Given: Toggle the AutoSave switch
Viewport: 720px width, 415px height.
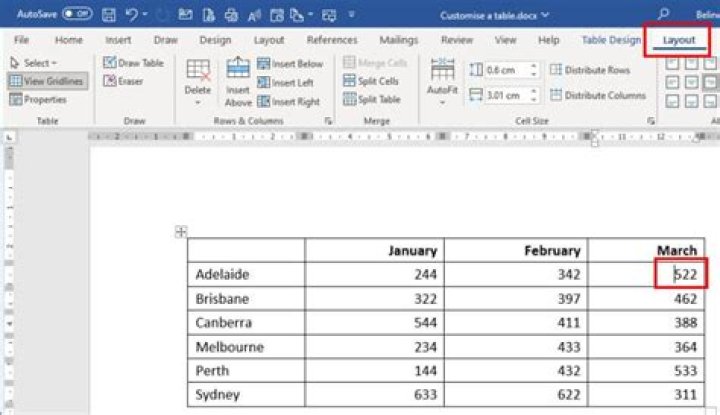Looking at the screenshot, I should point(77,15).
